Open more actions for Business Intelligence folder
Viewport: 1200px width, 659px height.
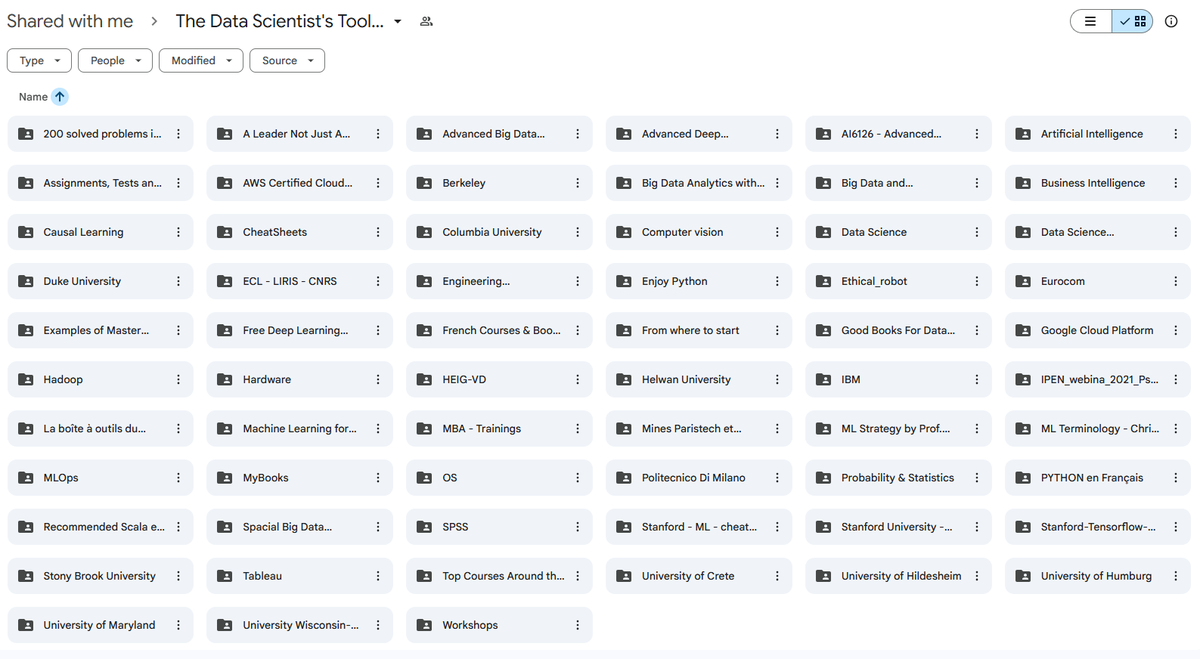point(1176,183)
